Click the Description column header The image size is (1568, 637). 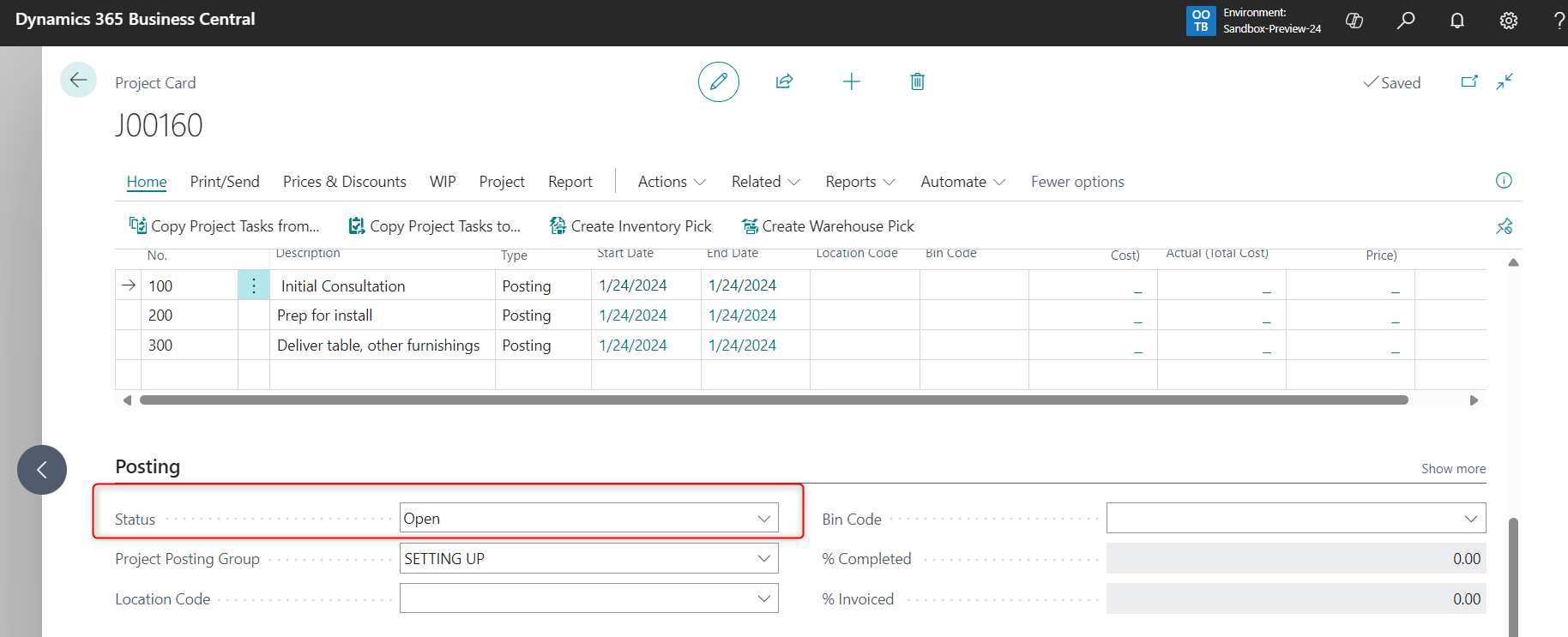tap(308, 253)
